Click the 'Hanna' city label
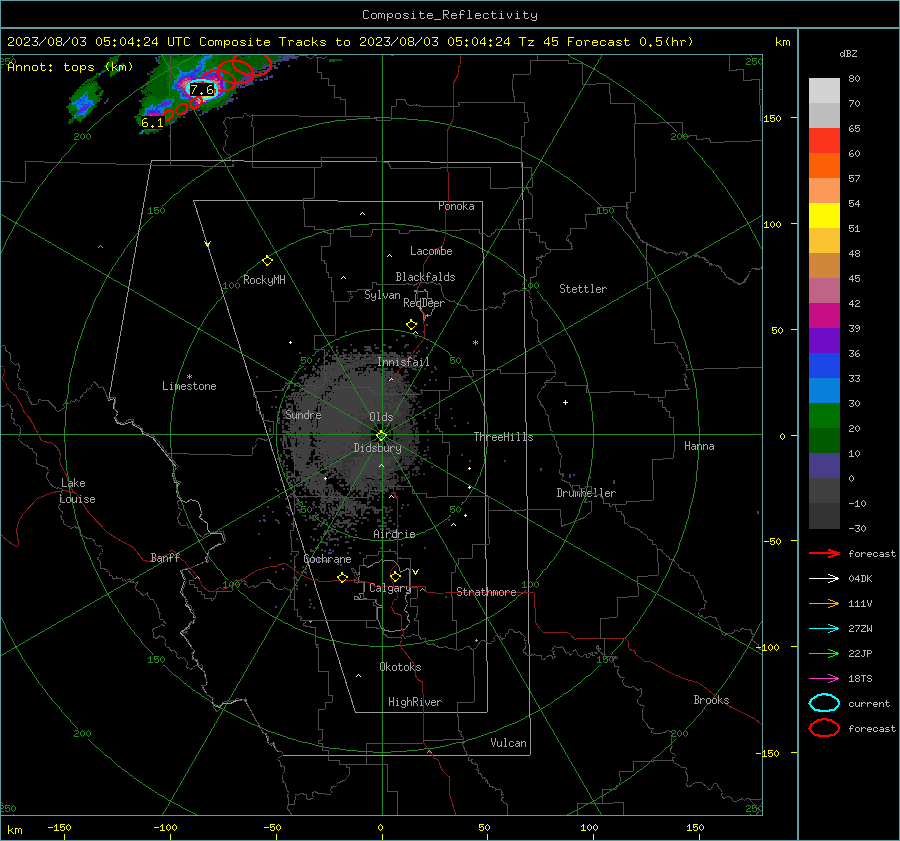900x841 pixels. click(x=699, y=446)
